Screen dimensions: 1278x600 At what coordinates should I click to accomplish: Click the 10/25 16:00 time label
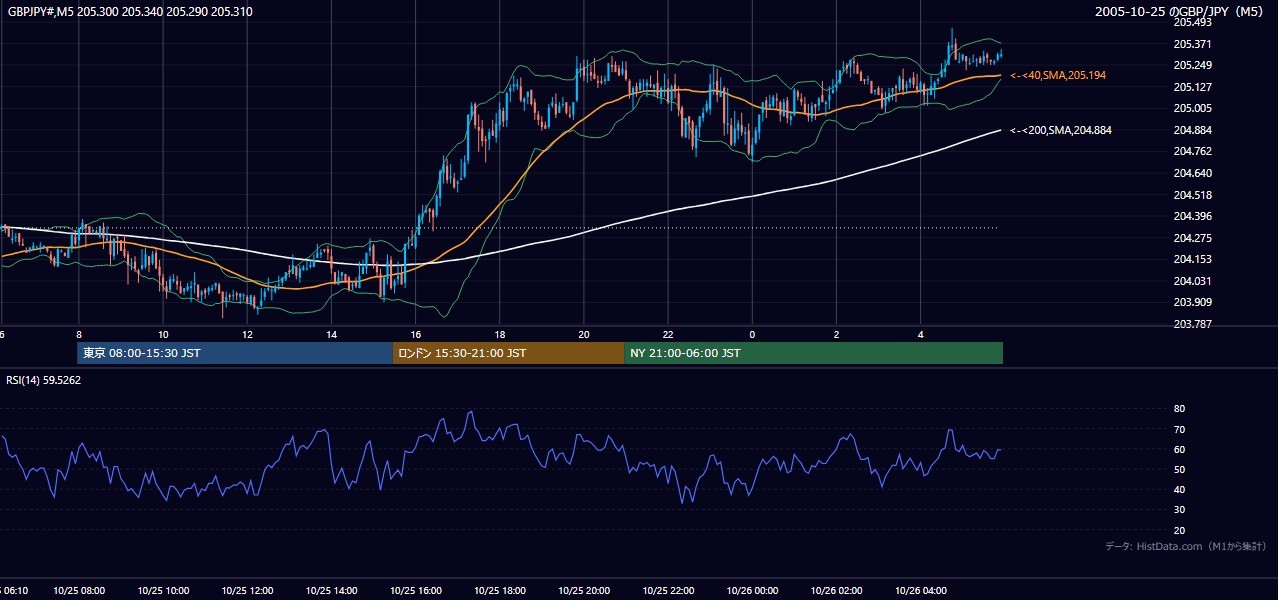click(x=415, y=591)
